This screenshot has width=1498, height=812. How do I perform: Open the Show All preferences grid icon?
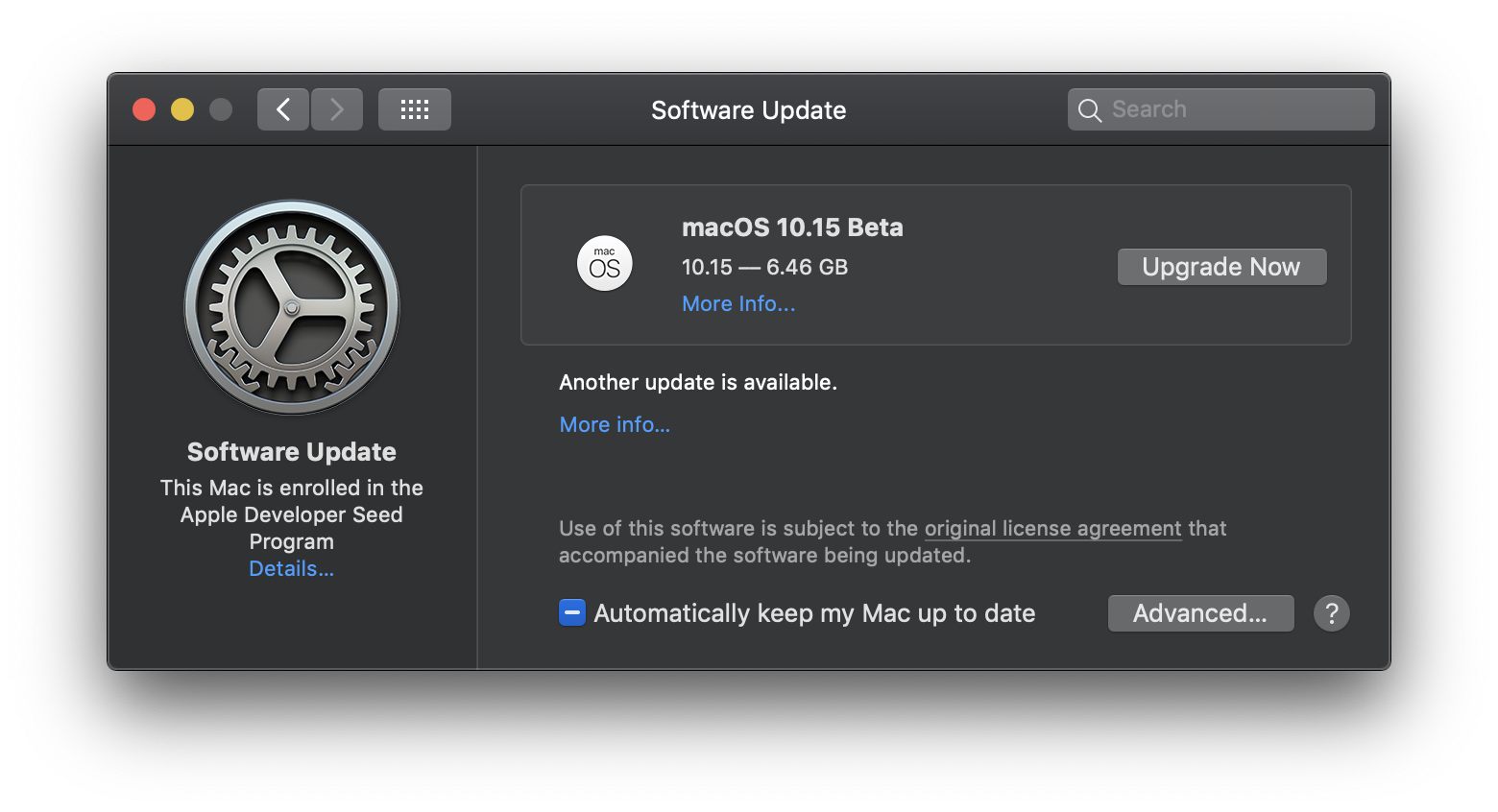point(414,108)
